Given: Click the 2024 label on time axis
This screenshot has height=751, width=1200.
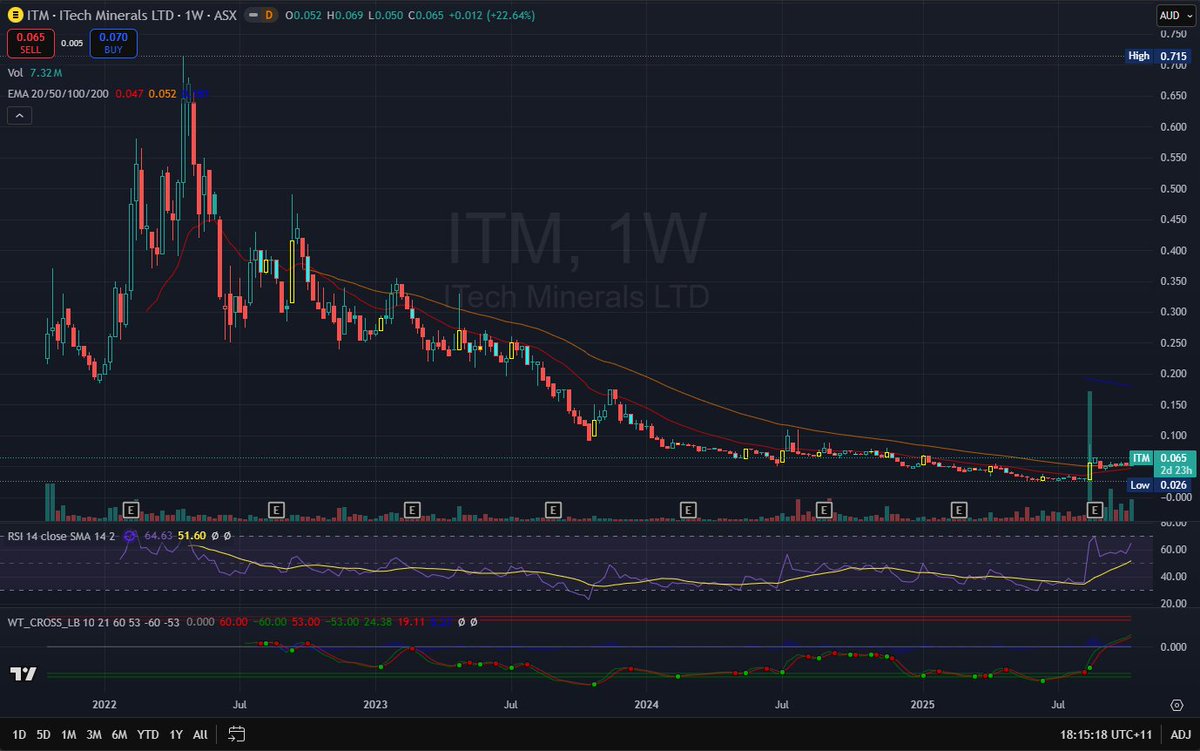Looking at the screenshot, I should pos(648,705).
